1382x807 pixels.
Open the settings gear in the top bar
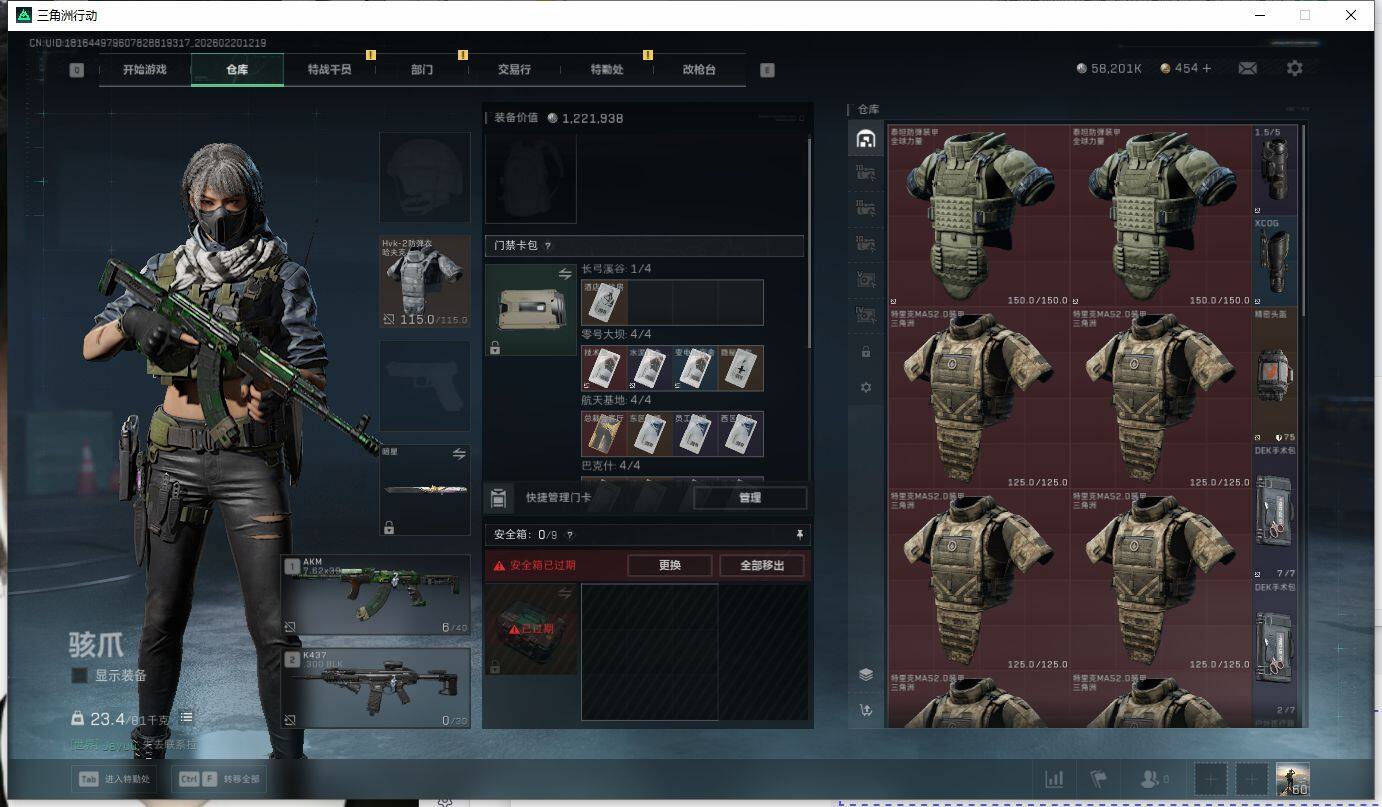(1294, 68)
